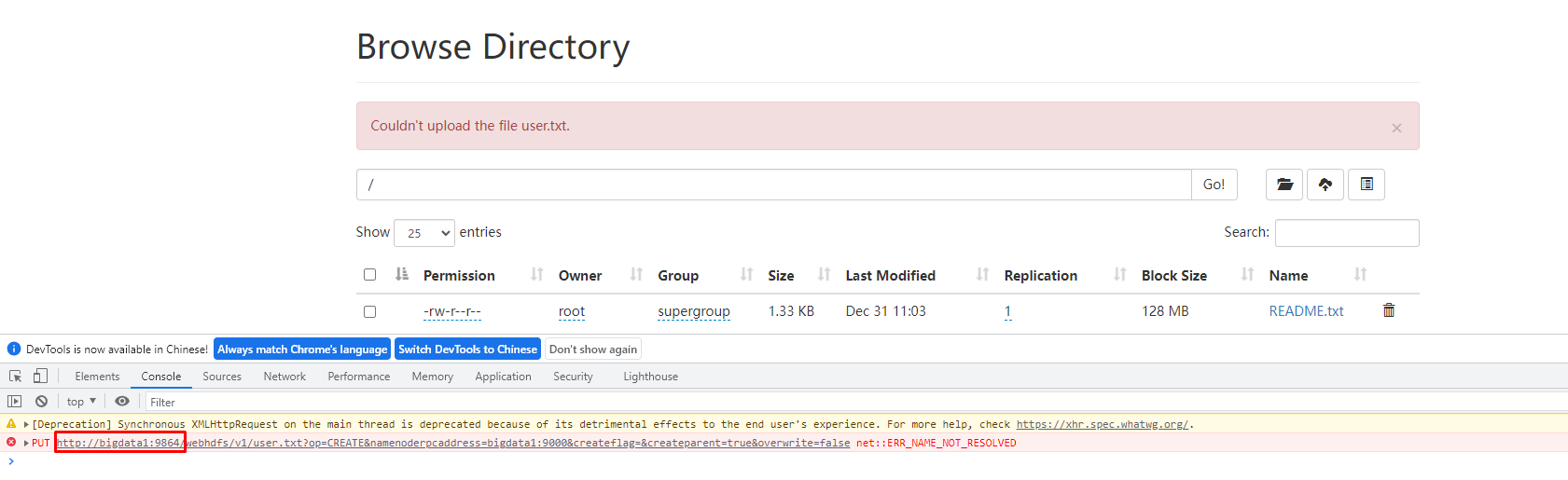Switch to the Network tab

point(284,377)
